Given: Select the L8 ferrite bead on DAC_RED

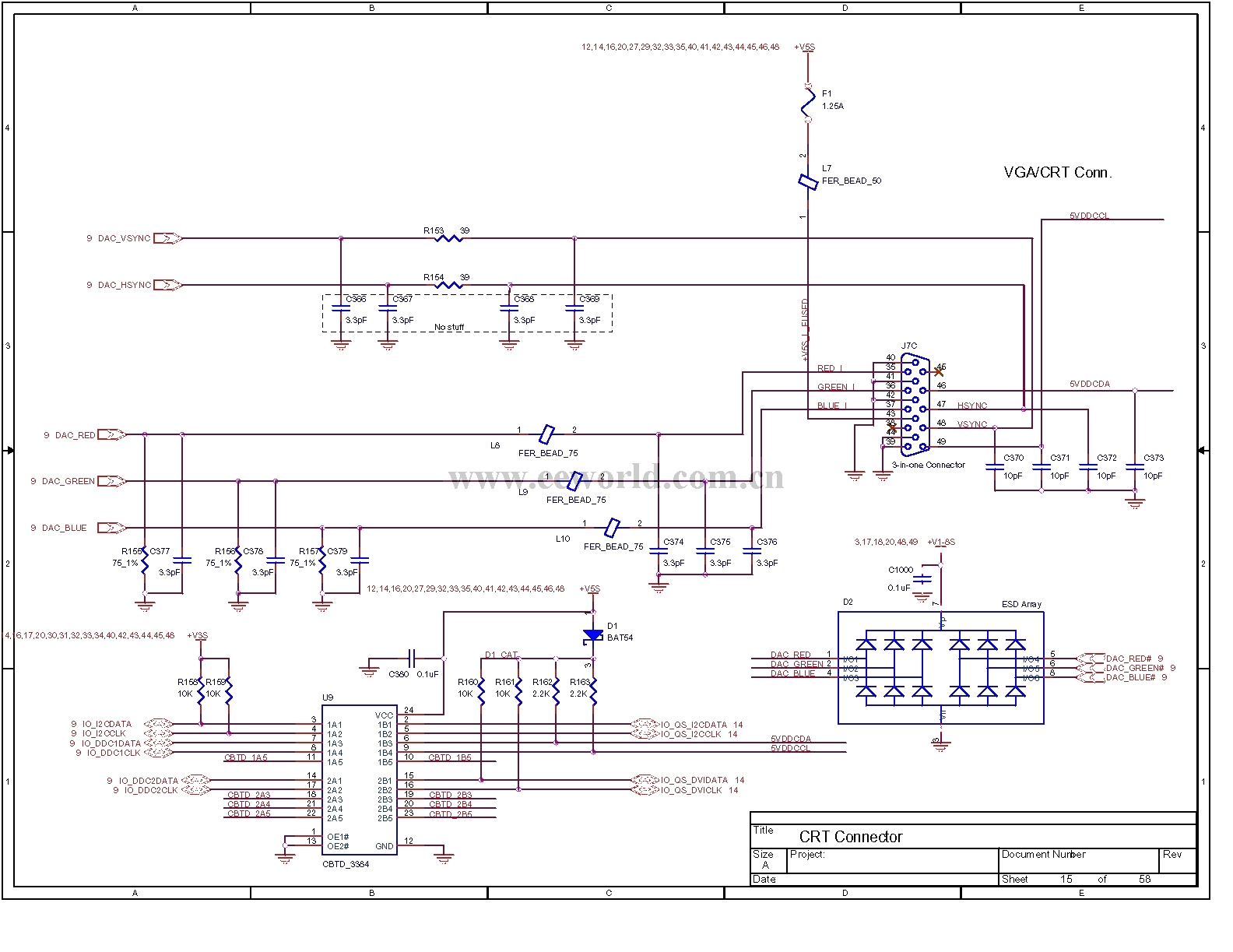Looking at the screenshot, I should [x=547, y=434].
